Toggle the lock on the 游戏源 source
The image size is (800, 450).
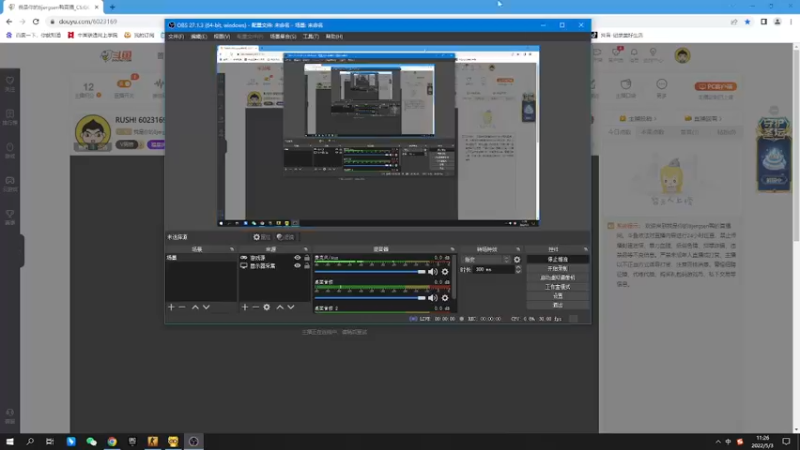307,258
